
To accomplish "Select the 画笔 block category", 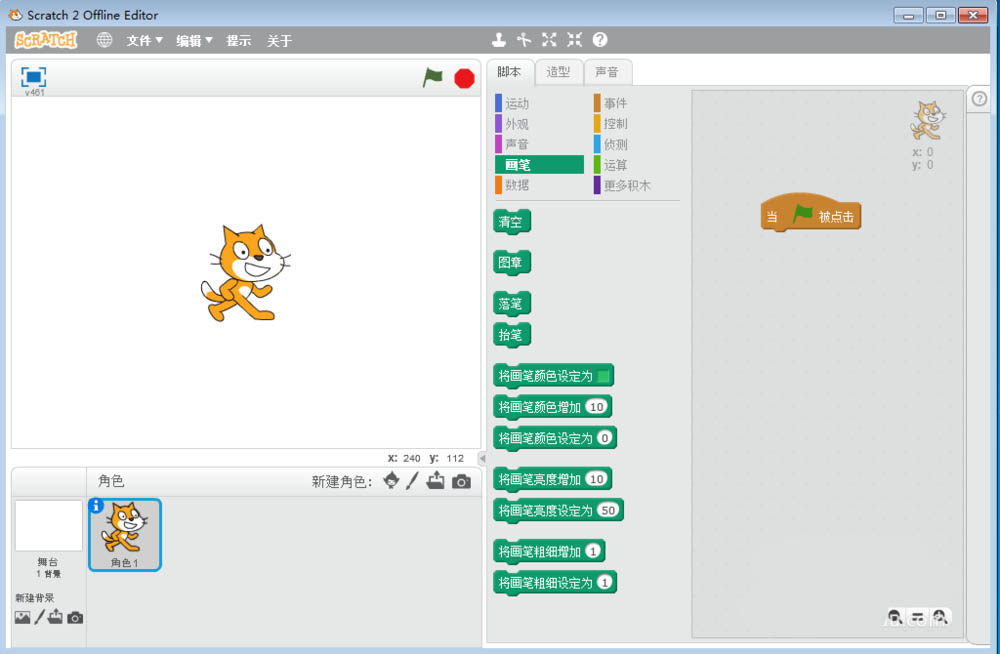I will tap(539, 165).
